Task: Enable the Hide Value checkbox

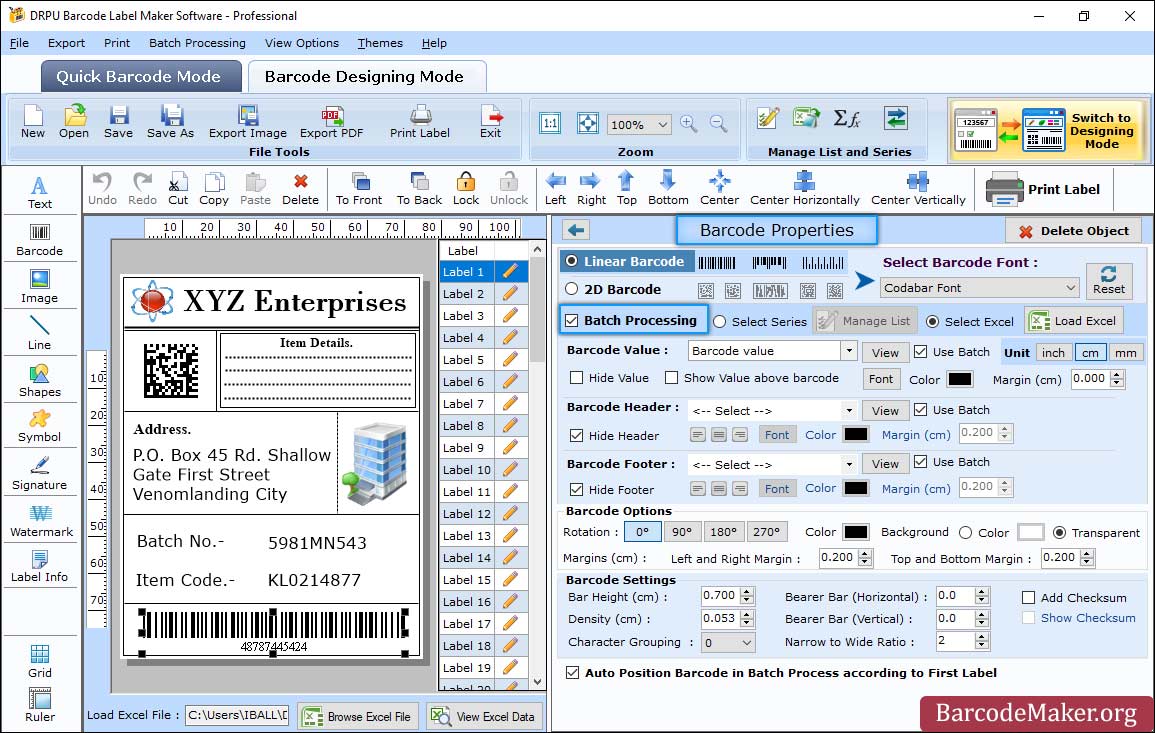Action: click(577, 378)
